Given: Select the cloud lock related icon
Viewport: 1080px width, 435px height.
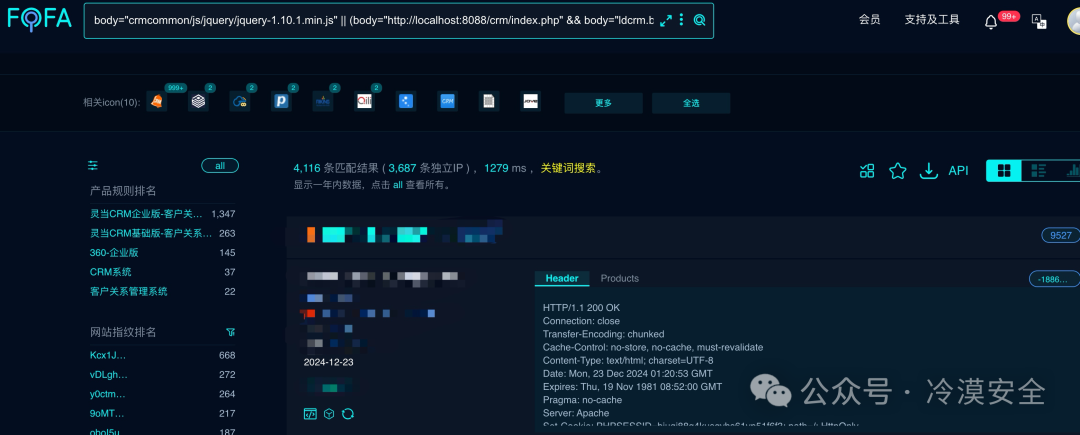Looking at the screenshot, I should (x=240, y=101).
